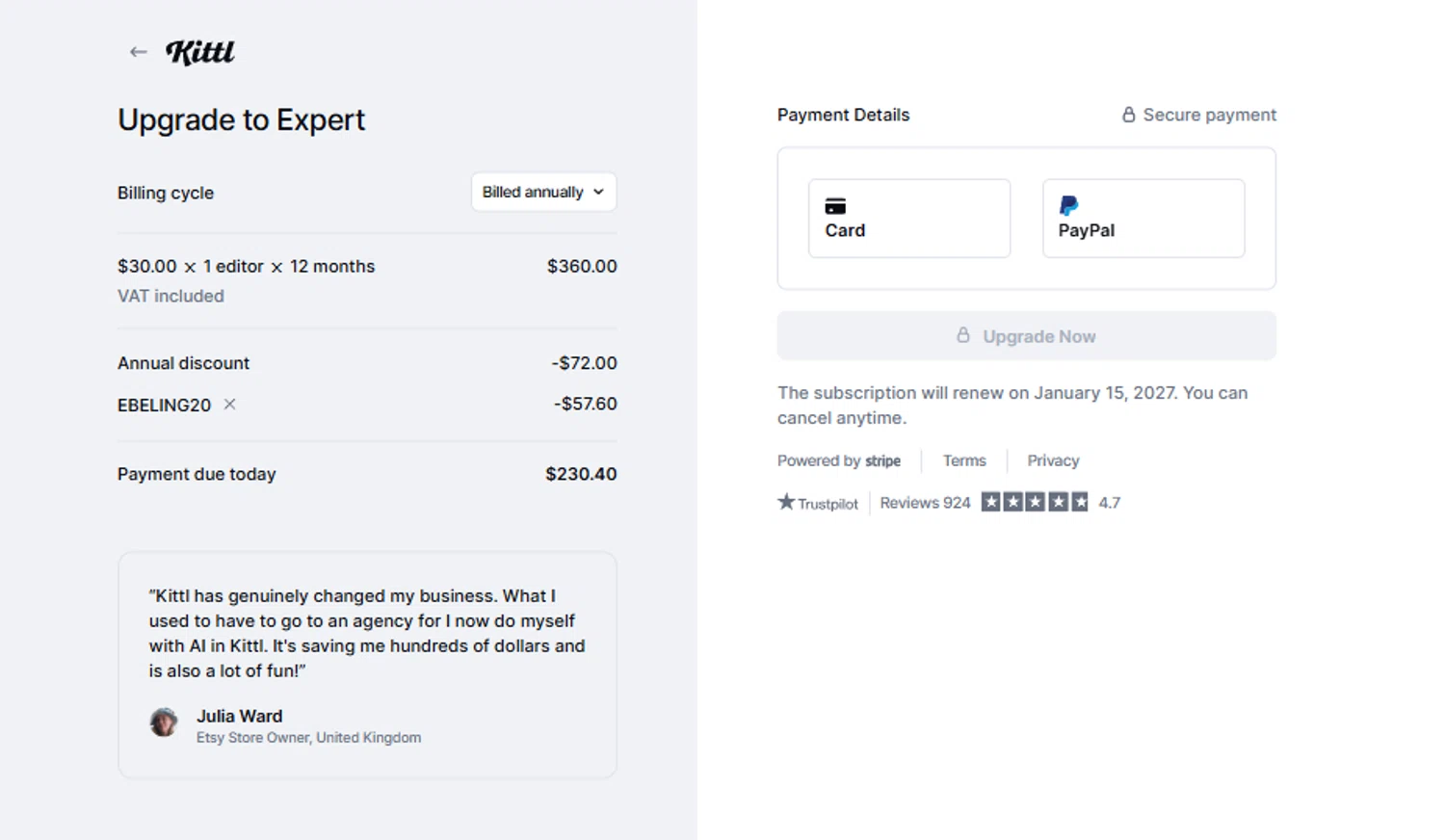Screen dimensions: 1445x840
Task: Click the Trustpilot rating stars
Action: [1035, 502]
